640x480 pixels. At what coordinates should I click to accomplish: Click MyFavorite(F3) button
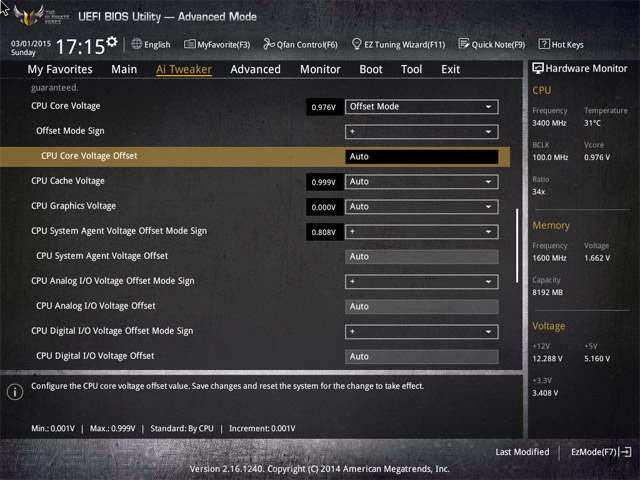coord(217,44)
